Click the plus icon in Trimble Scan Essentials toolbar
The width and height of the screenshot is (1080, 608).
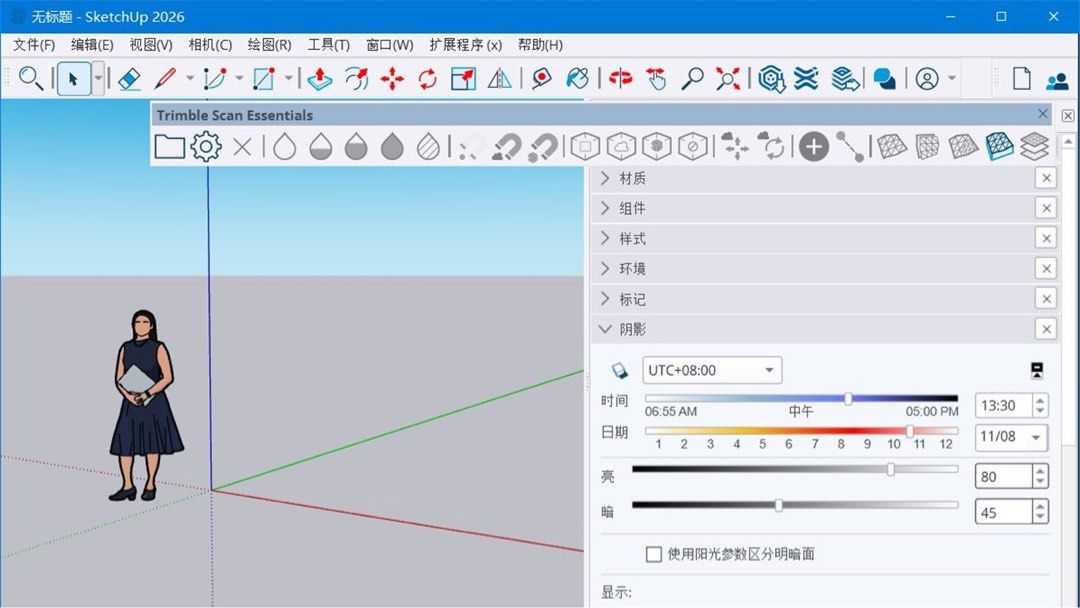click(813, 146)
